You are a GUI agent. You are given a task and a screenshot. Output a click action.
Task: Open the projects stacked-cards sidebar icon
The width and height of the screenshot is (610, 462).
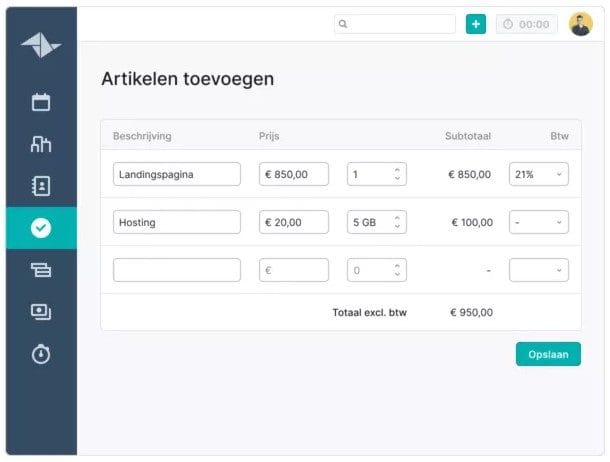[x=41, y=269]
